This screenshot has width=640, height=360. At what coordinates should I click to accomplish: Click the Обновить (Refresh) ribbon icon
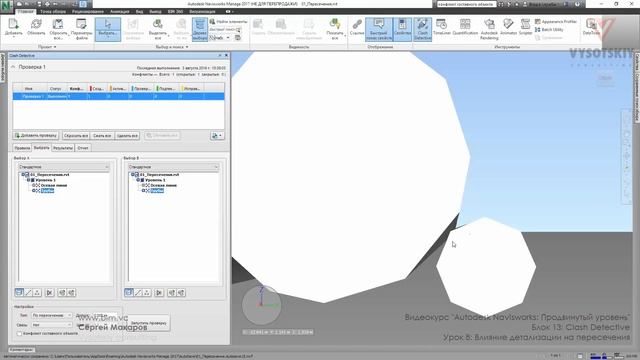click(36, 28)
